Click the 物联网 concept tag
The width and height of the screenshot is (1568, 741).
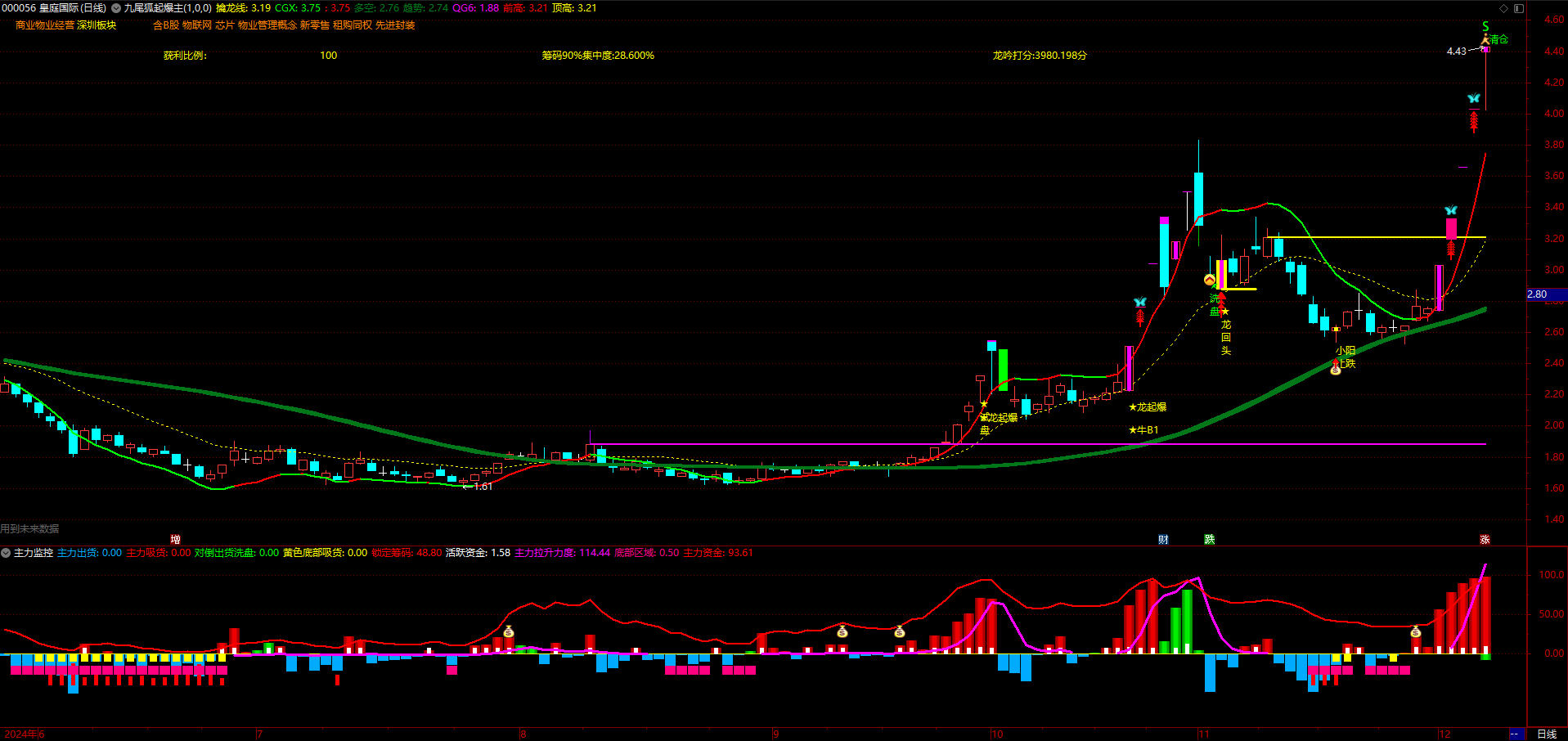(x=197, y=25)
